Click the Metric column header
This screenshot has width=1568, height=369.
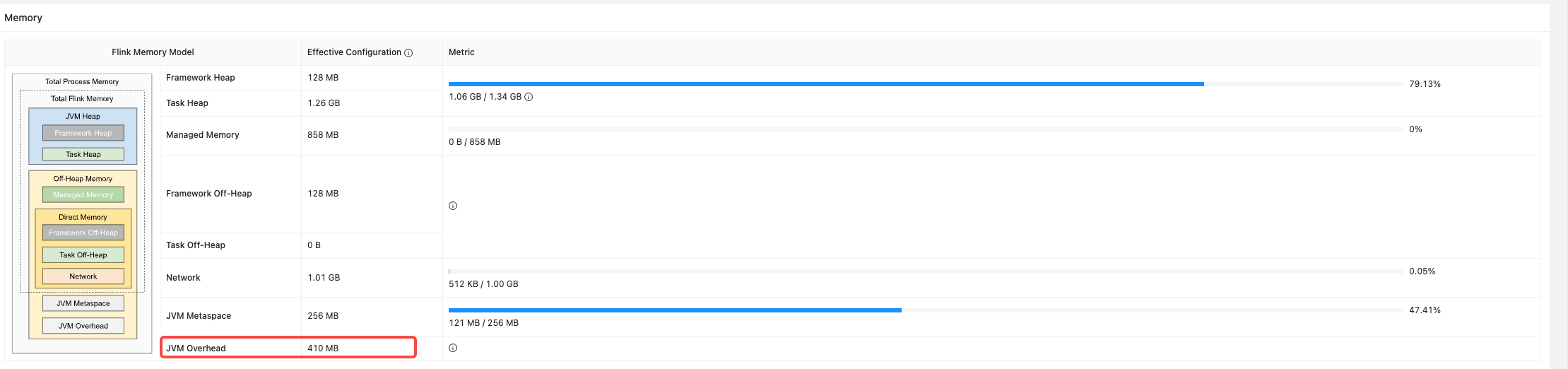(x=461, y=52)
